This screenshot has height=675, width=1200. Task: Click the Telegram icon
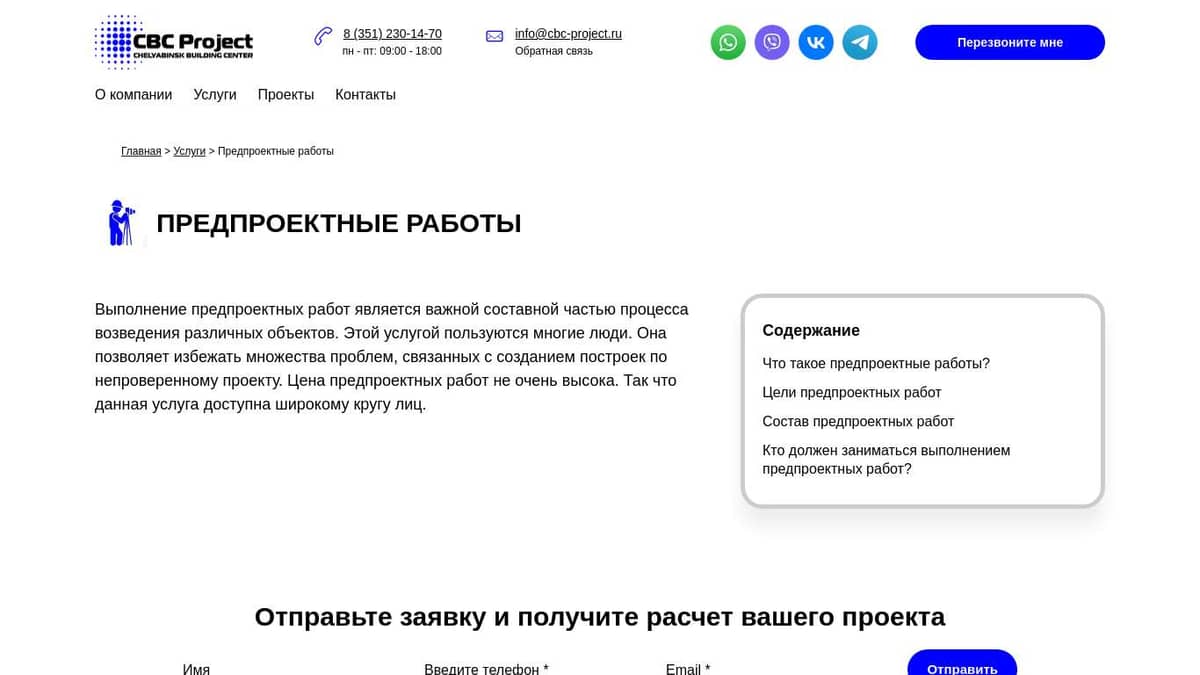point(860,42)
